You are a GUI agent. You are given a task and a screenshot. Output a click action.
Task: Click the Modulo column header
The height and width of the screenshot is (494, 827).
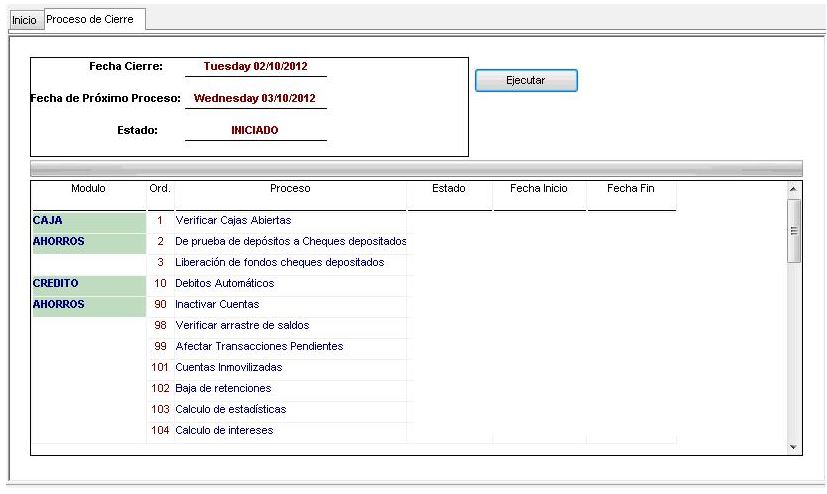(x=88, y=189)
